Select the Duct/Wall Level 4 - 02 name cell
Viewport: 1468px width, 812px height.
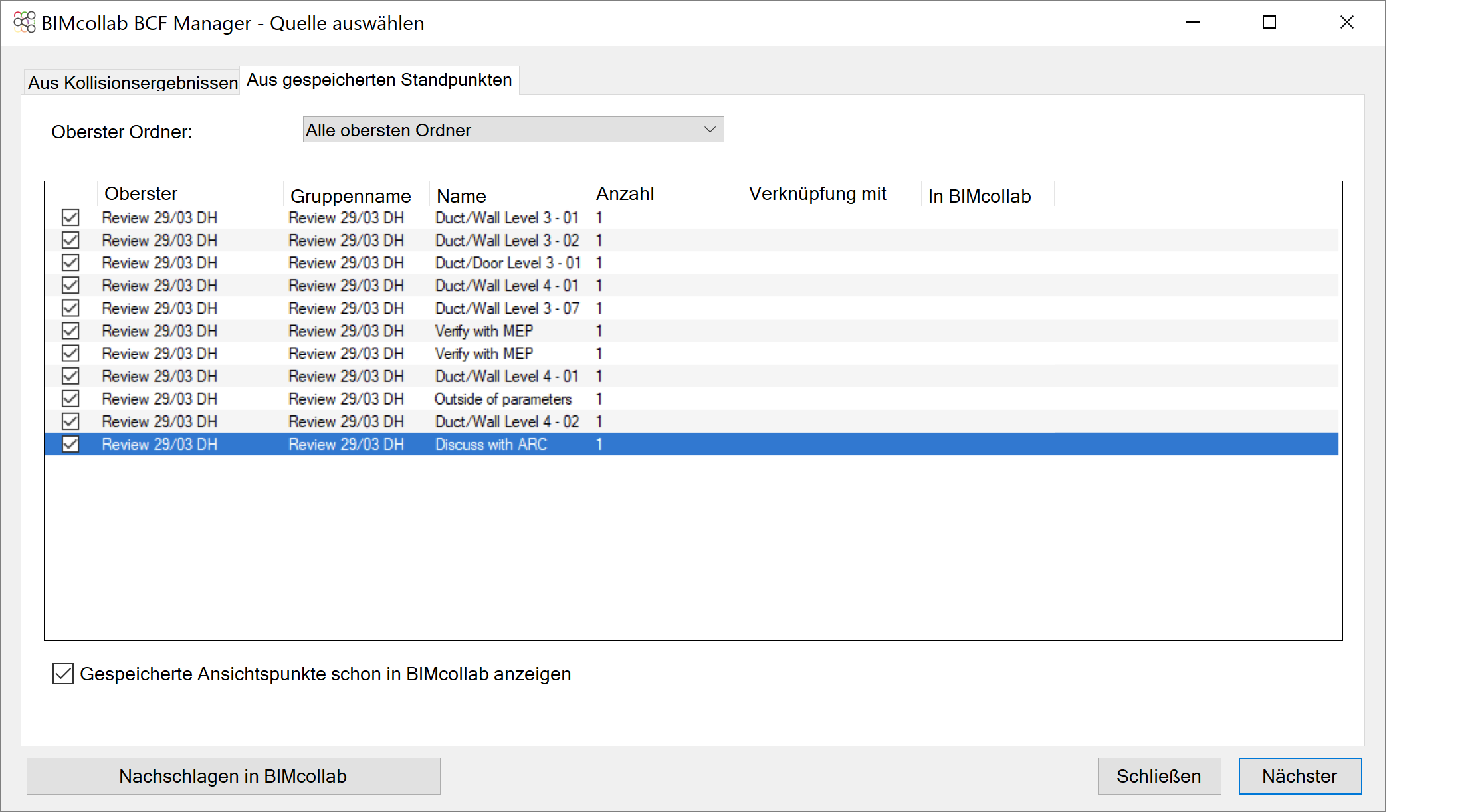point(507,422)
